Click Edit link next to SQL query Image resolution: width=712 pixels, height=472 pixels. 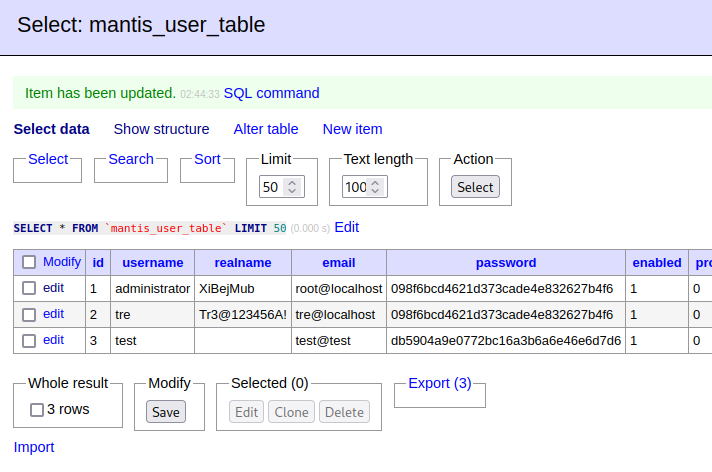pyautogui.click(x=346, y=227)
